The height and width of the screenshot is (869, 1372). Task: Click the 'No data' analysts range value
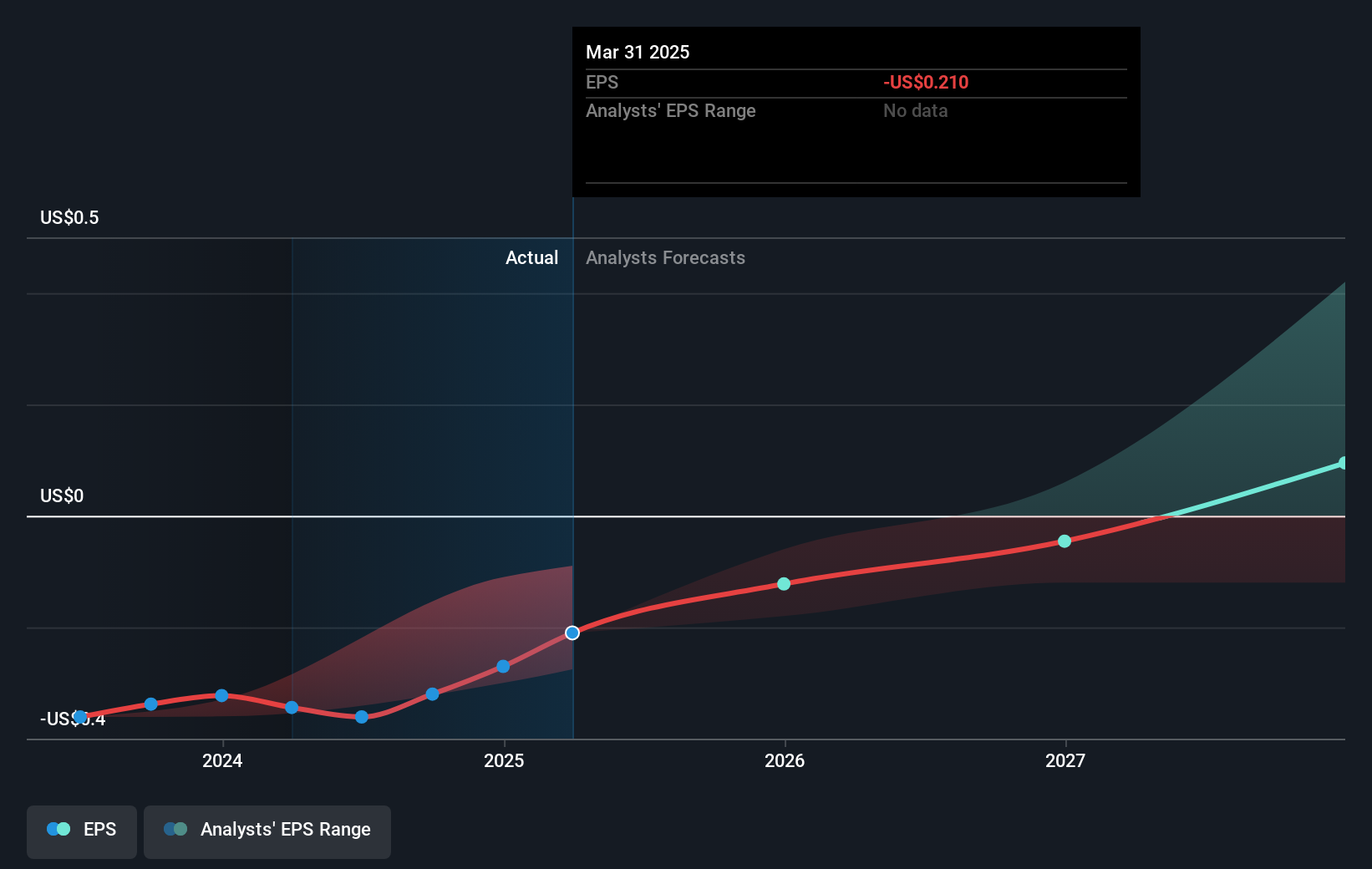coord(915,111)
